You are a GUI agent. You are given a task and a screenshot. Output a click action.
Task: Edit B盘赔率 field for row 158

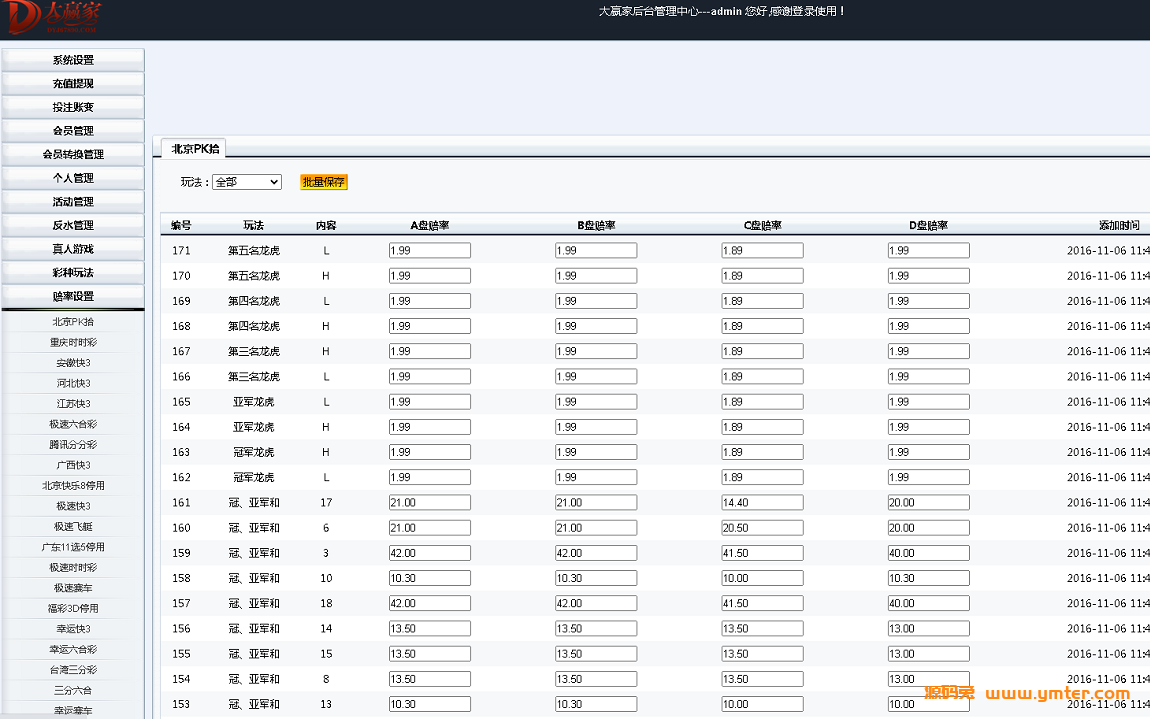coord(596,578)
